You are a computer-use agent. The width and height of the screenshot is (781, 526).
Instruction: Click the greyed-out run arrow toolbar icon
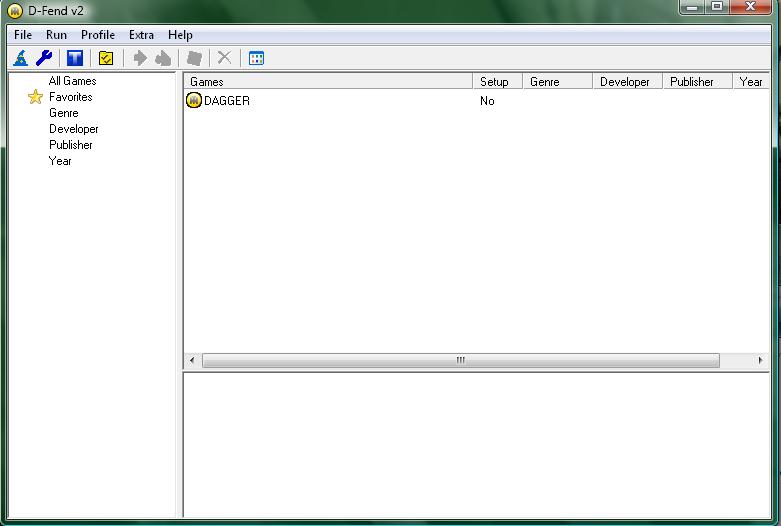(x=140, y=58)
